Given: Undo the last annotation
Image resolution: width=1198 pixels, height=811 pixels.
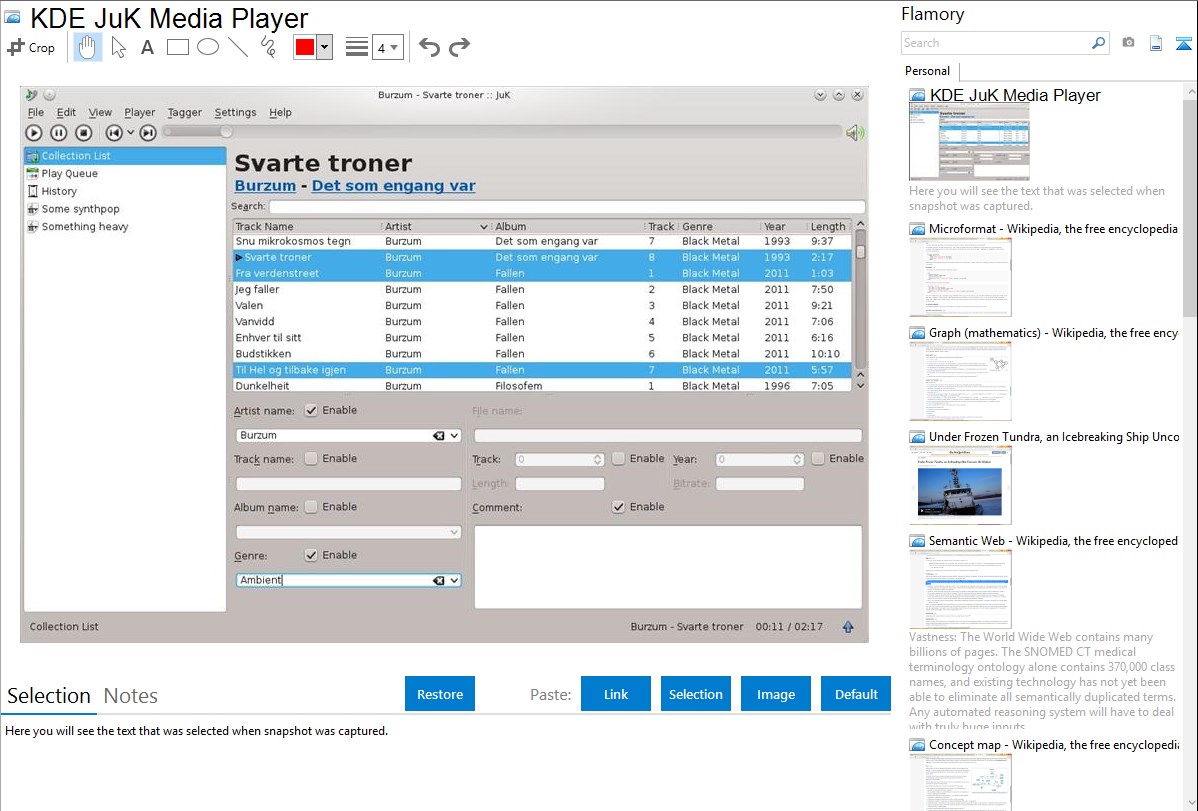Looking at the screenshot, I should coord(429,47).
